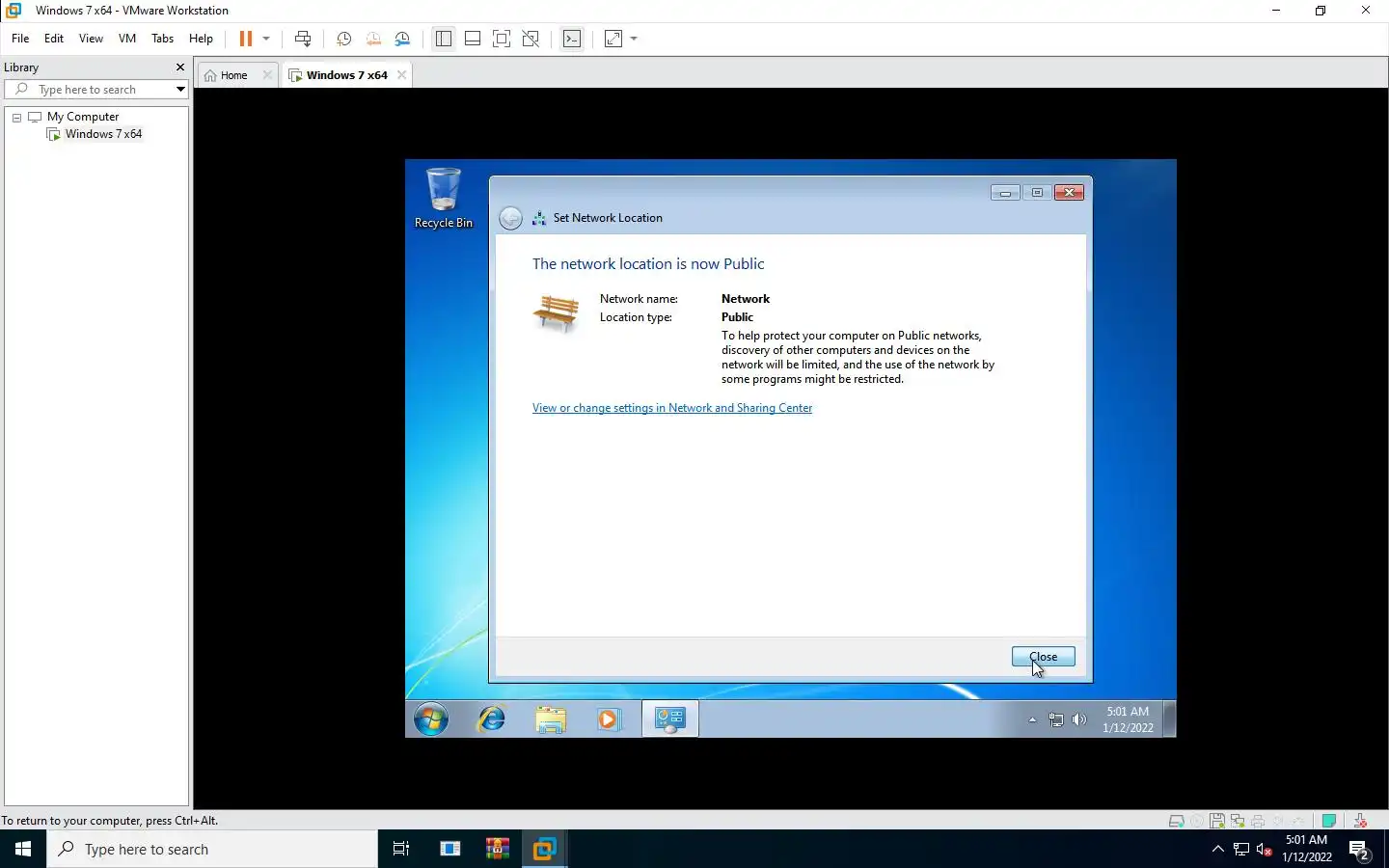Open the Windows 7 Start menu orb
Image resolution: width=1389 pixels, height=868 pixels.
(x=431, y=719)
